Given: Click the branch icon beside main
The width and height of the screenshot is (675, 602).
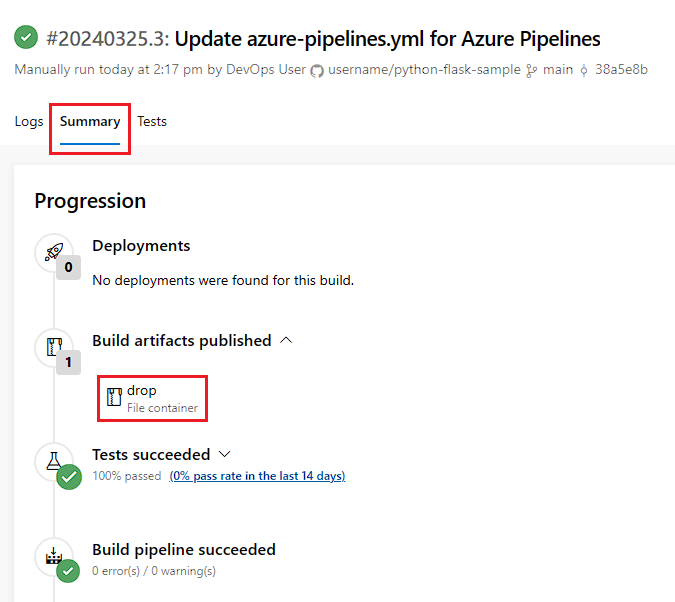Looking at the screenshot, I should [532, 70].
